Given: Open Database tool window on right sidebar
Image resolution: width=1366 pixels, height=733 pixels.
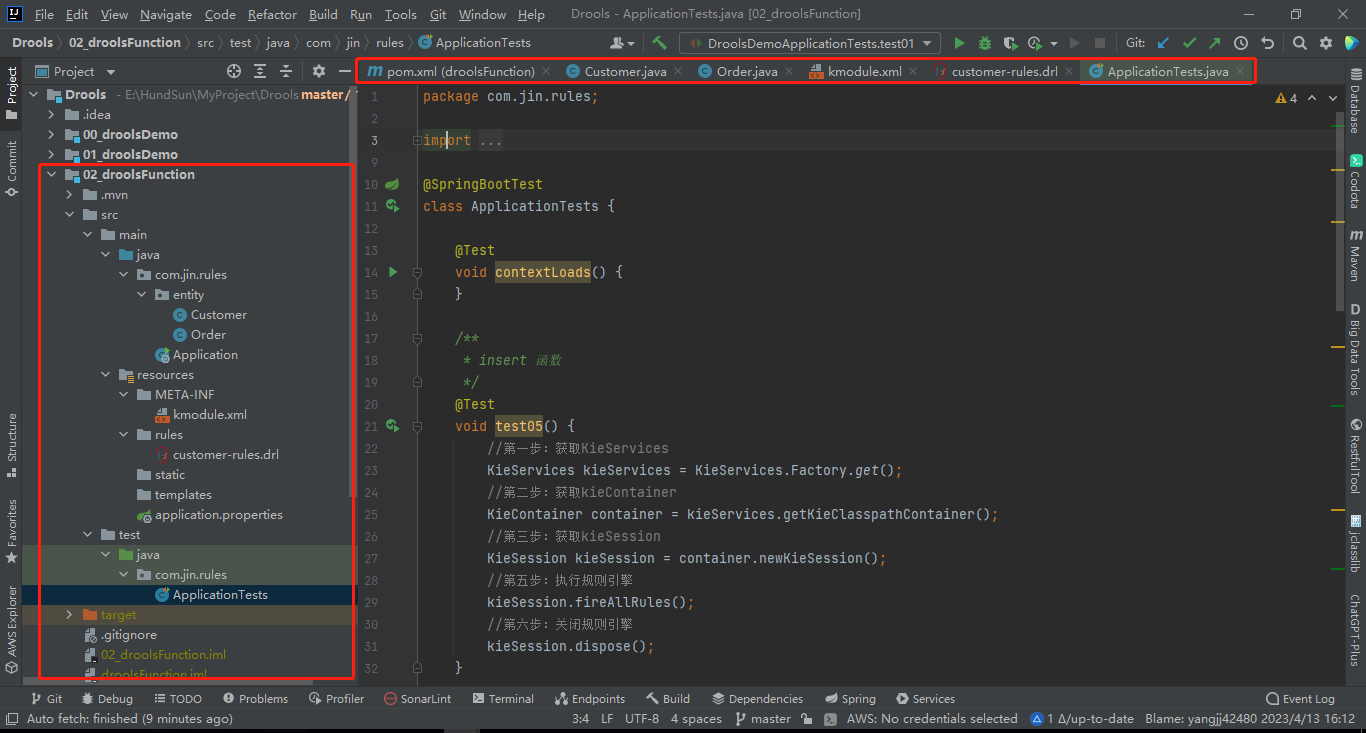Looking at the screenshot, I should click(x=1355, y=102).
